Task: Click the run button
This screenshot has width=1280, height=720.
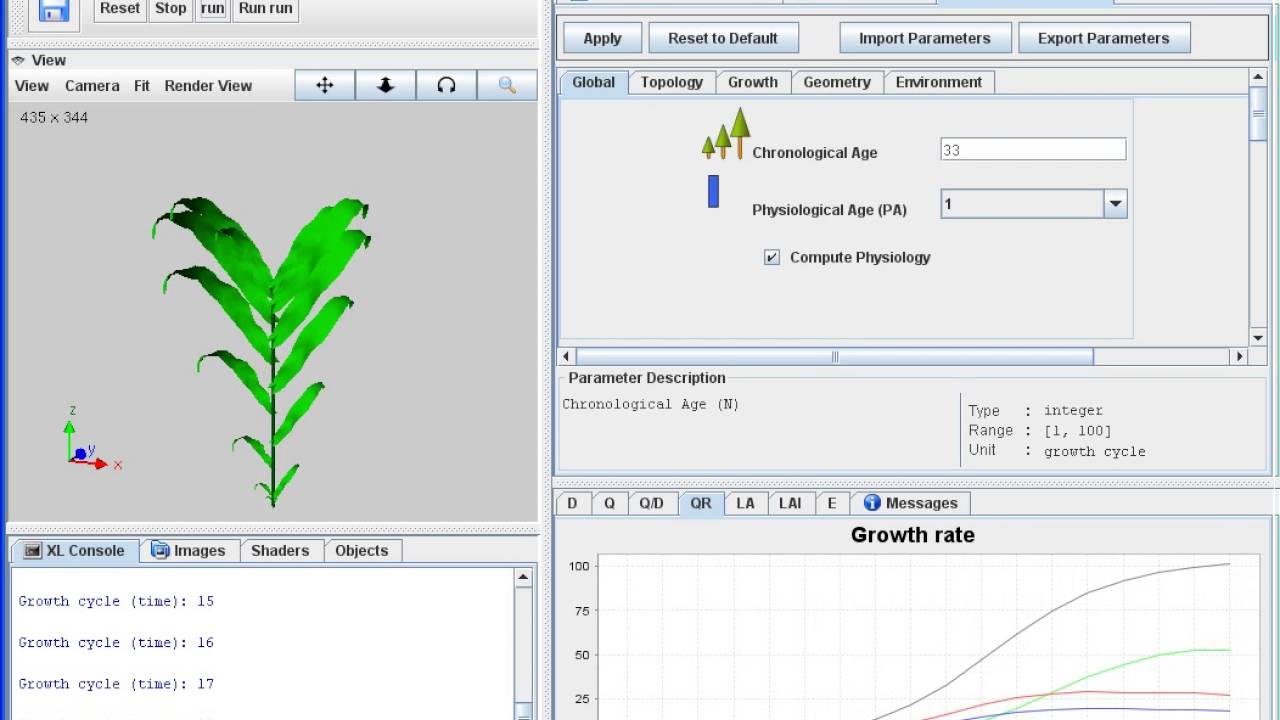Action: [x=212, y=9]
